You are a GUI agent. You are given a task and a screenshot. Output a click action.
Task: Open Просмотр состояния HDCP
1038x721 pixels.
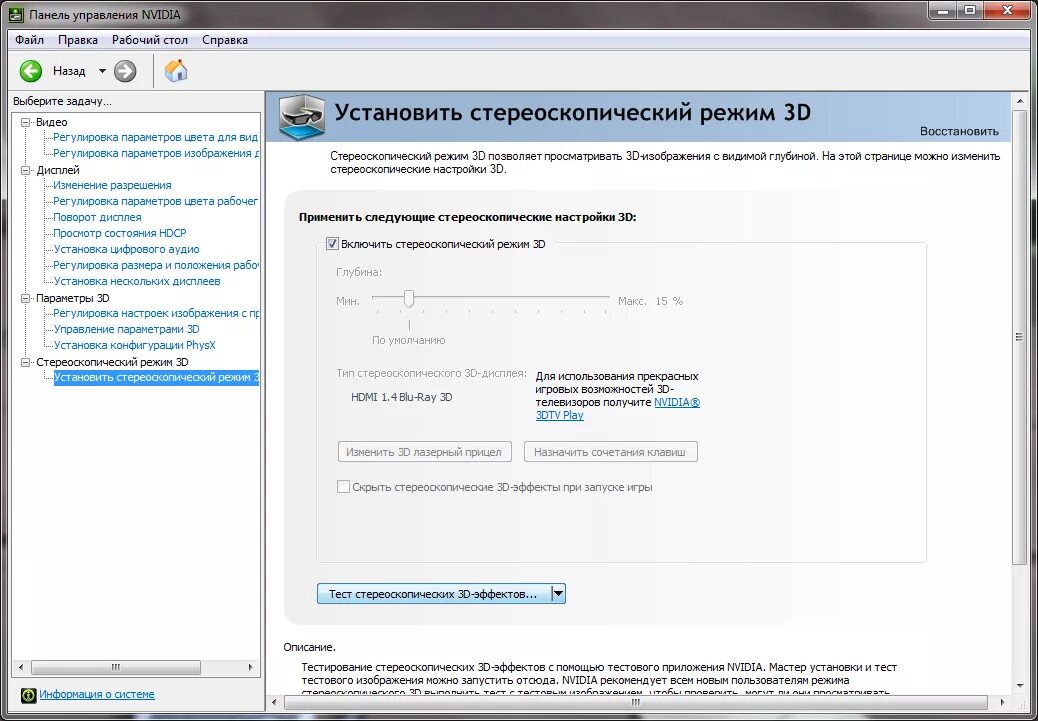[120, 233]
